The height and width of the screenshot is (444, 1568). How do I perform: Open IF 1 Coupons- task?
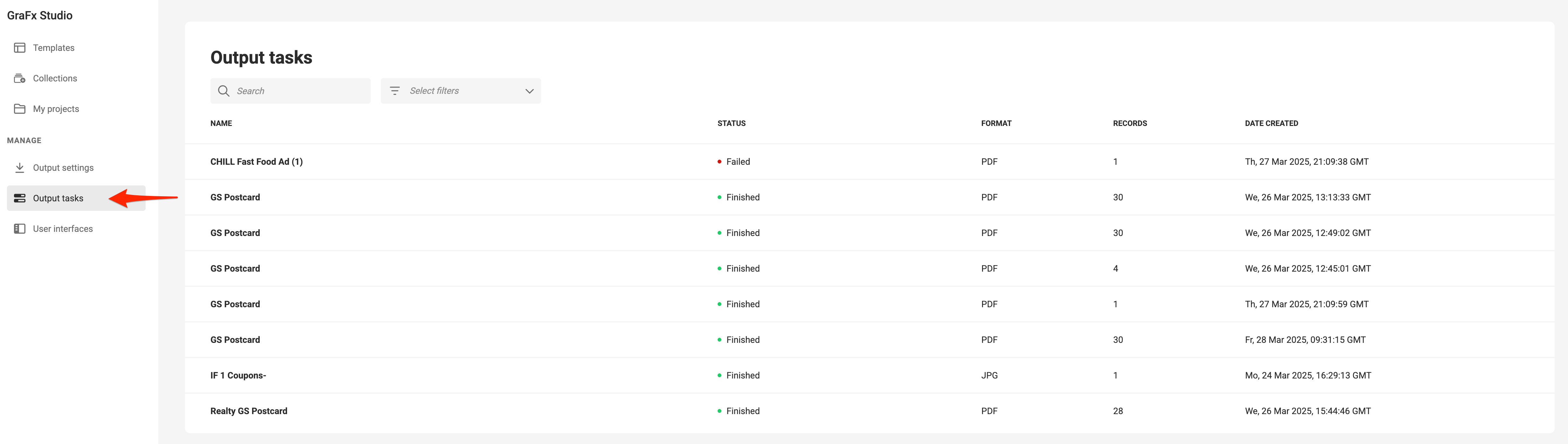coord(238,375)
